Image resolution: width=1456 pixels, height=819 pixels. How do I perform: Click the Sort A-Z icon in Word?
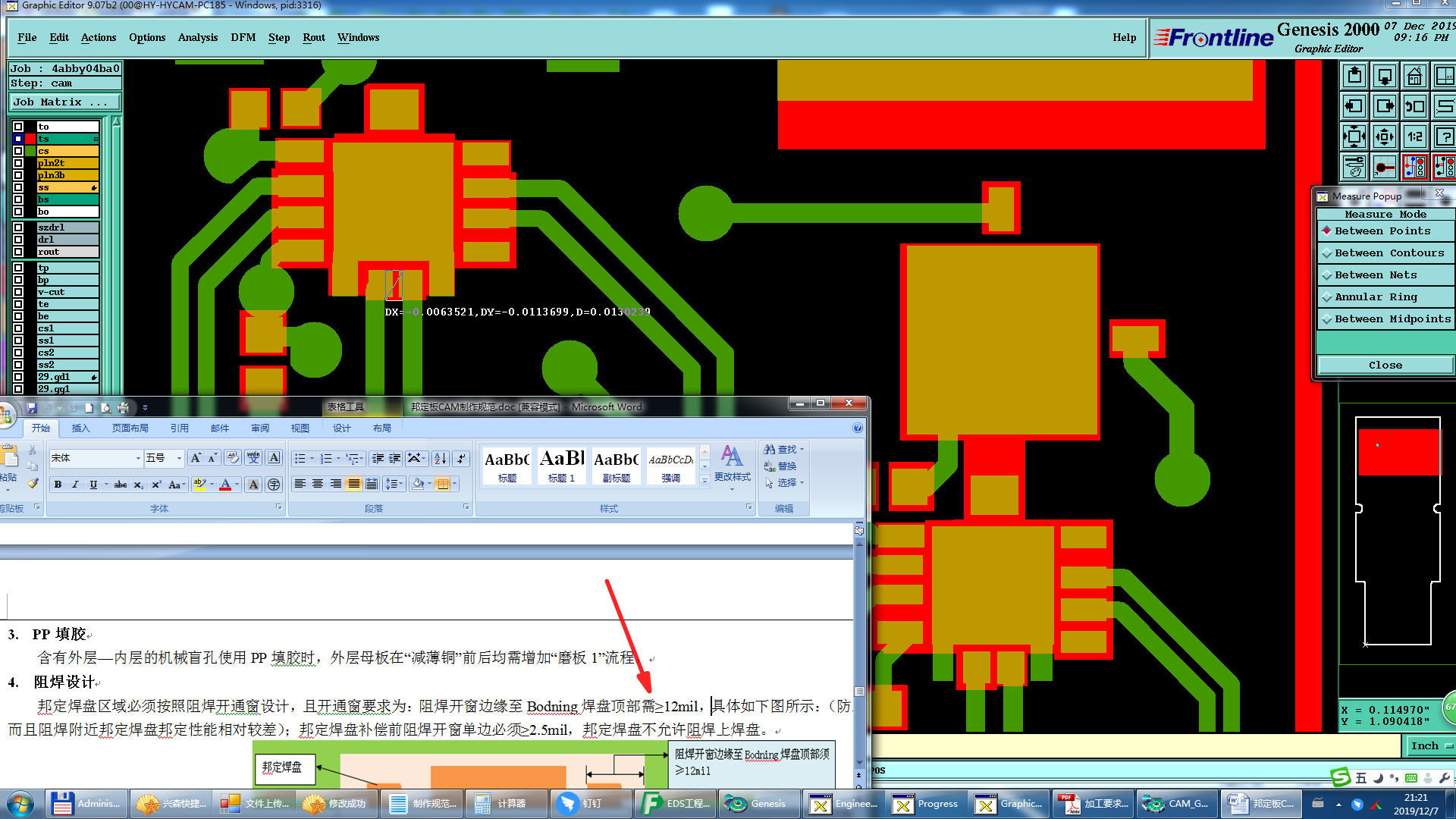(x=440, y=459)
